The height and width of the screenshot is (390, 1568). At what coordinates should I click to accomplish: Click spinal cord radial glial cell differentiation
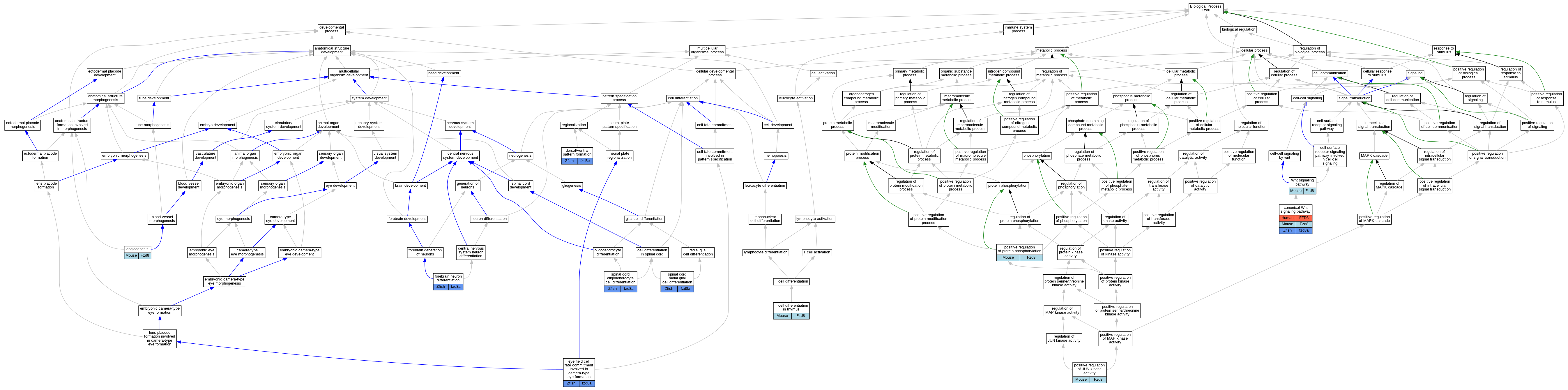pos(677,278)
